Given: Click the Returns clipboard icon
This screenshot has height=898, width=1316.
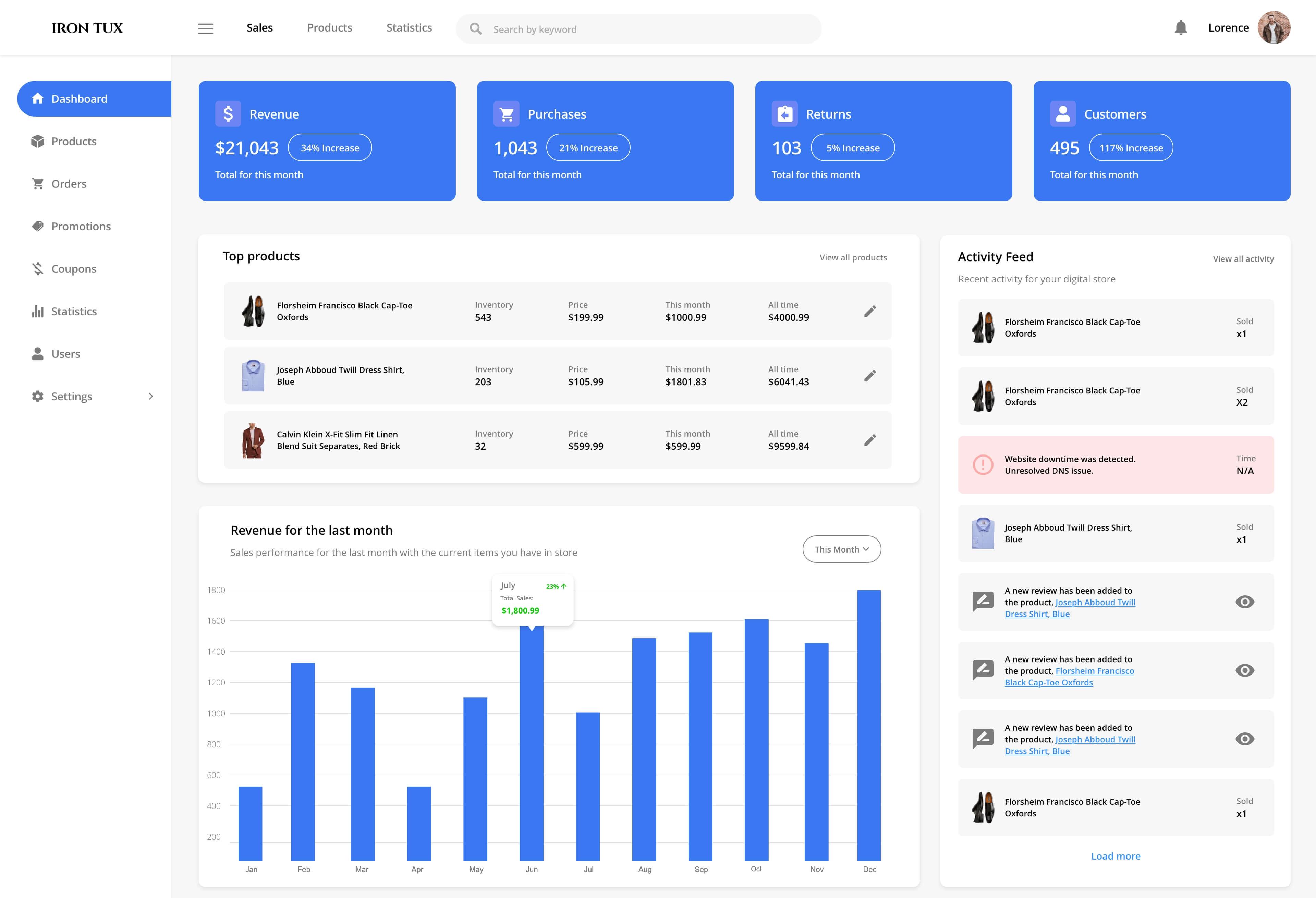Looking at the screenshot, I should [785, 113].
